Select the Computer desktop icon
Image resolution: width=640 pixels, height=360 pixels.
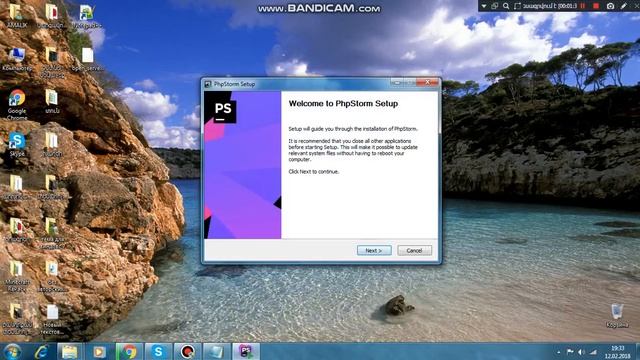tap(17, 60)
